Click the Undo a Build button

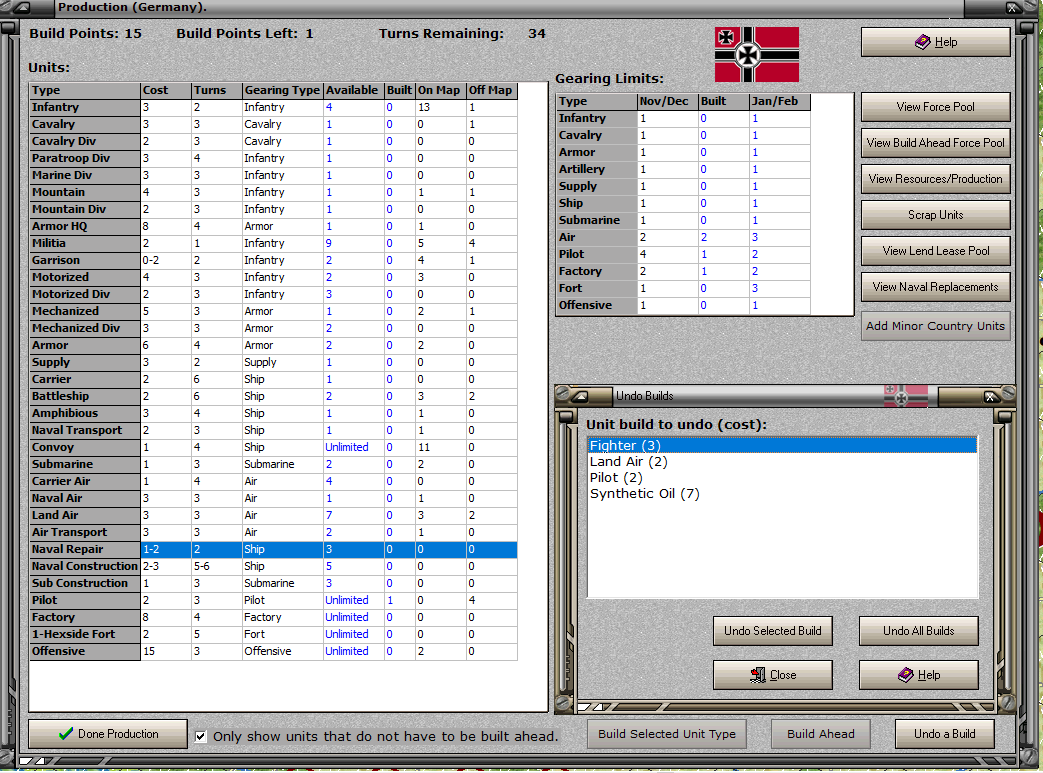click(945, 734)
